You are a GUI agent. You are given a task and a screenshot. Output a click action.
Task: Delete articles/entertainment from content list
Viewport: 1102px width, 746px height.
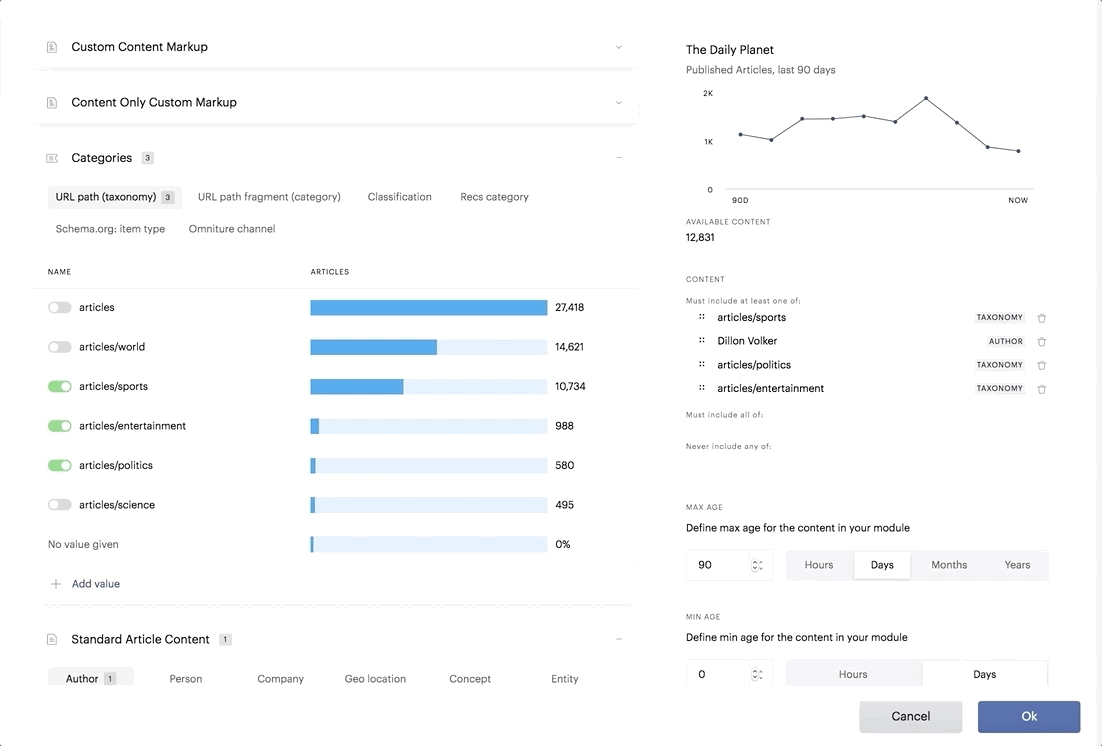1042,389
